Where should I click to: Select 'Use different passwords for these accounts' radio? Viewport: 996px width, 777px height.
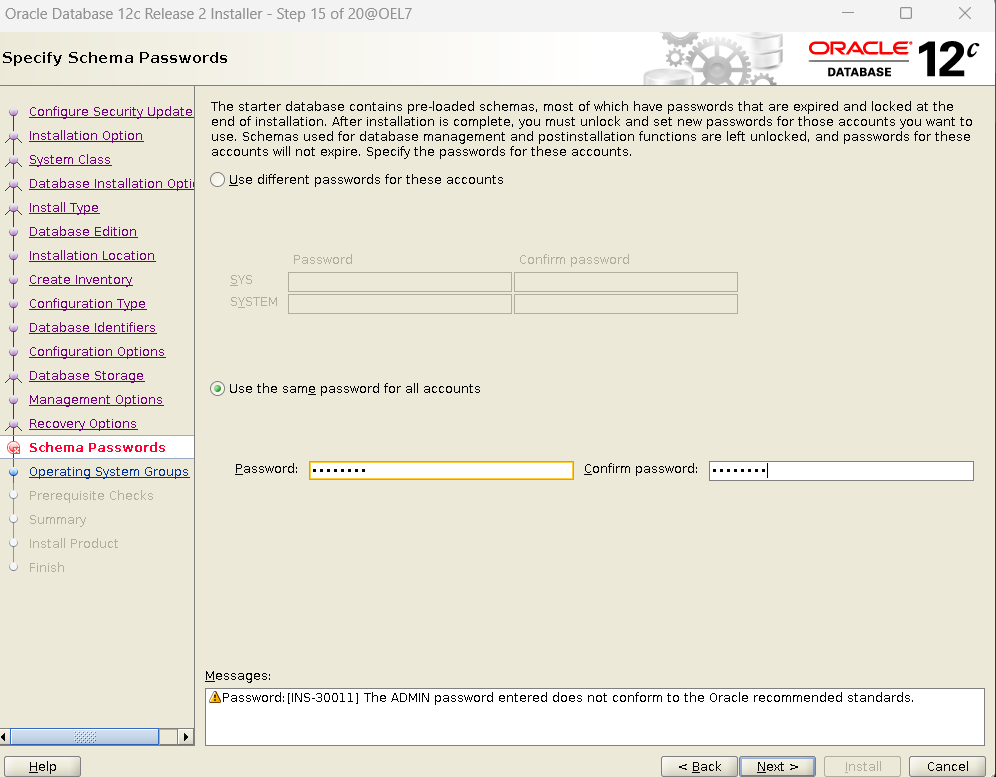pyautogui.click(x=217, y=180)
